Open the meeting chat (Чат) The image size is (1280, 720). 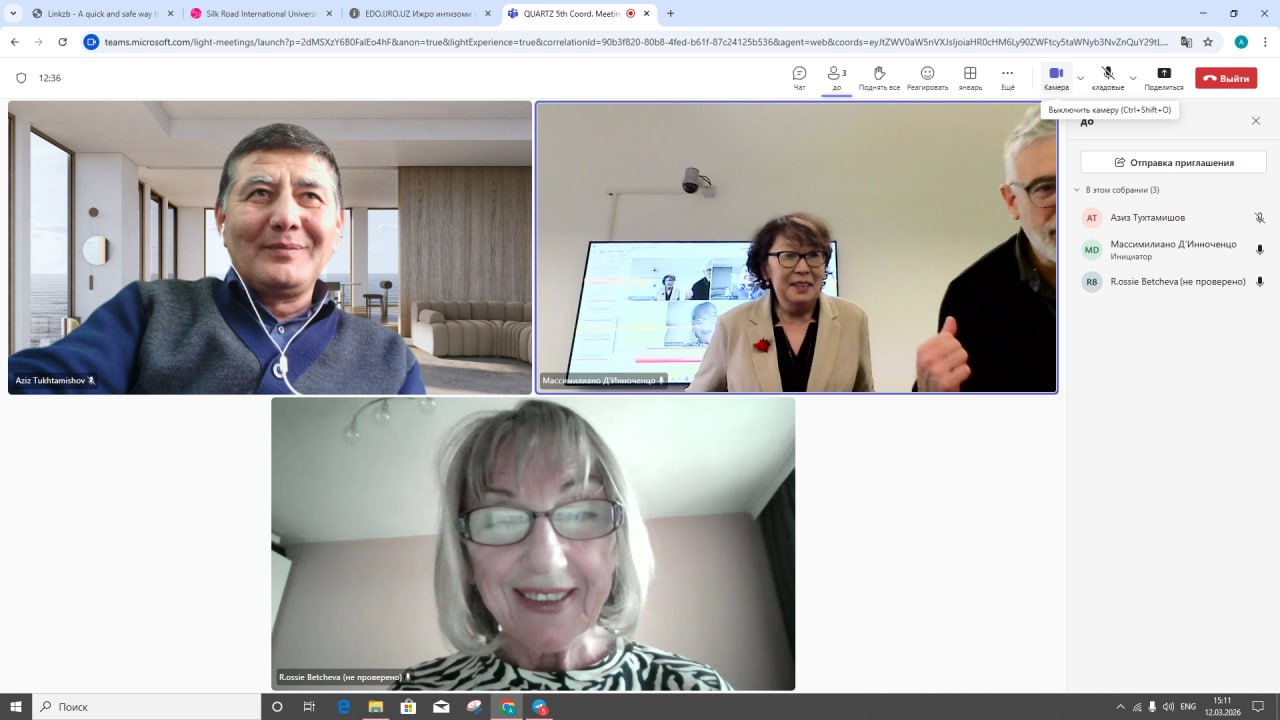(799, 75)
